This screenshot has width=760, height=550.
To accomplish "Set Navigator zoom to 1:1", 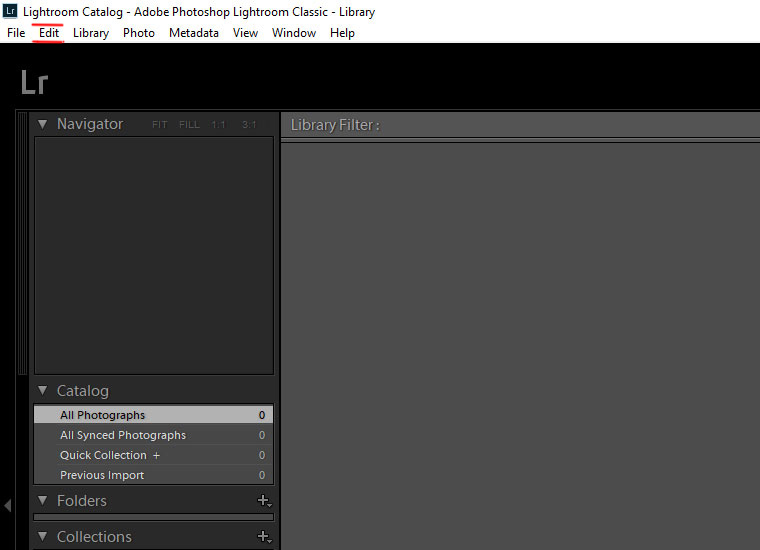I will (x=219, y=125).
